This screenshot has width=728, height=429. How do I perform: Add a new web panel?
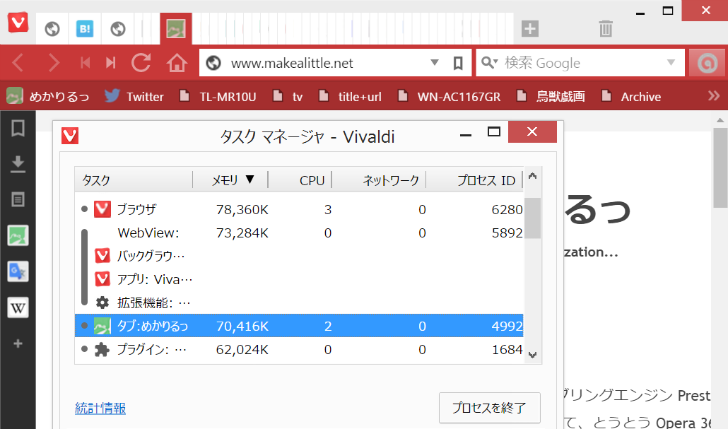(x=18, y=344)
